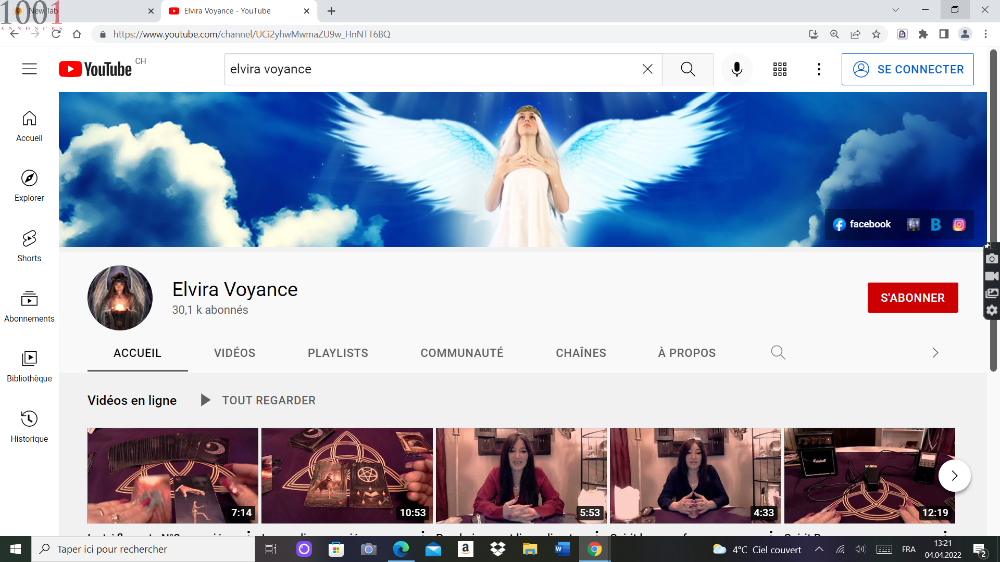Open Explorer in the sidebar
The image size is (1000, 562).
(x=29, y=185)
